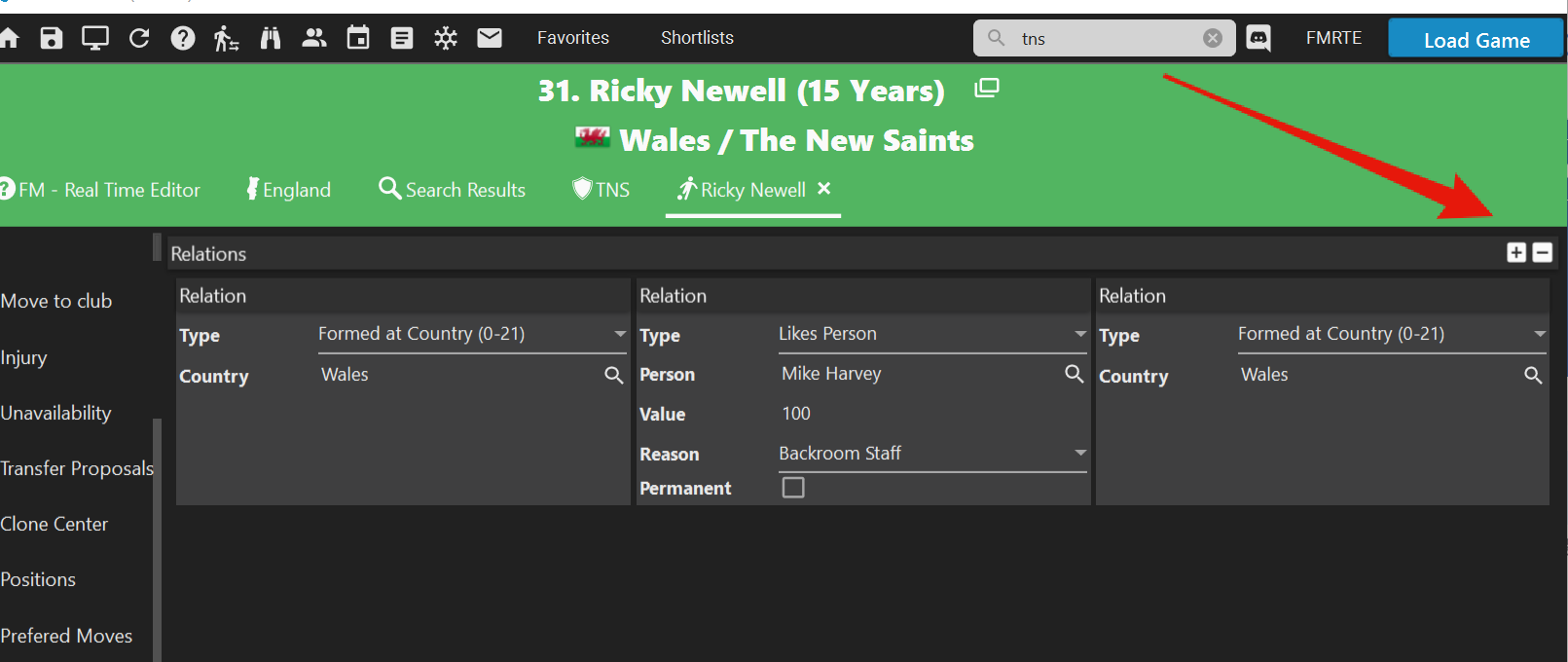
Task: Click the Relations panel header
Action: (862, 254)
